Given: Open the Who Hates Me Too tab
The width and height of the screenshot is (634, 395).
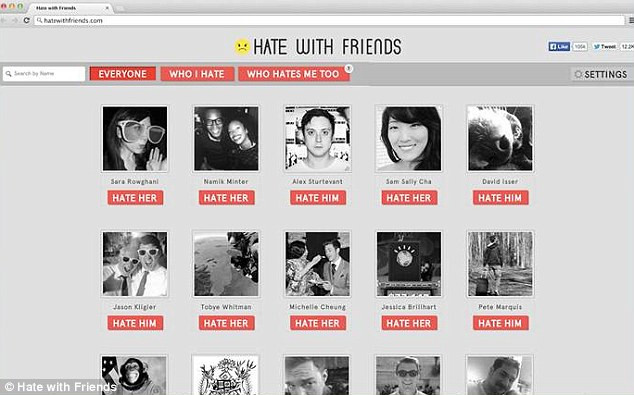Looking at the screenshot, I should coord(294,74).
